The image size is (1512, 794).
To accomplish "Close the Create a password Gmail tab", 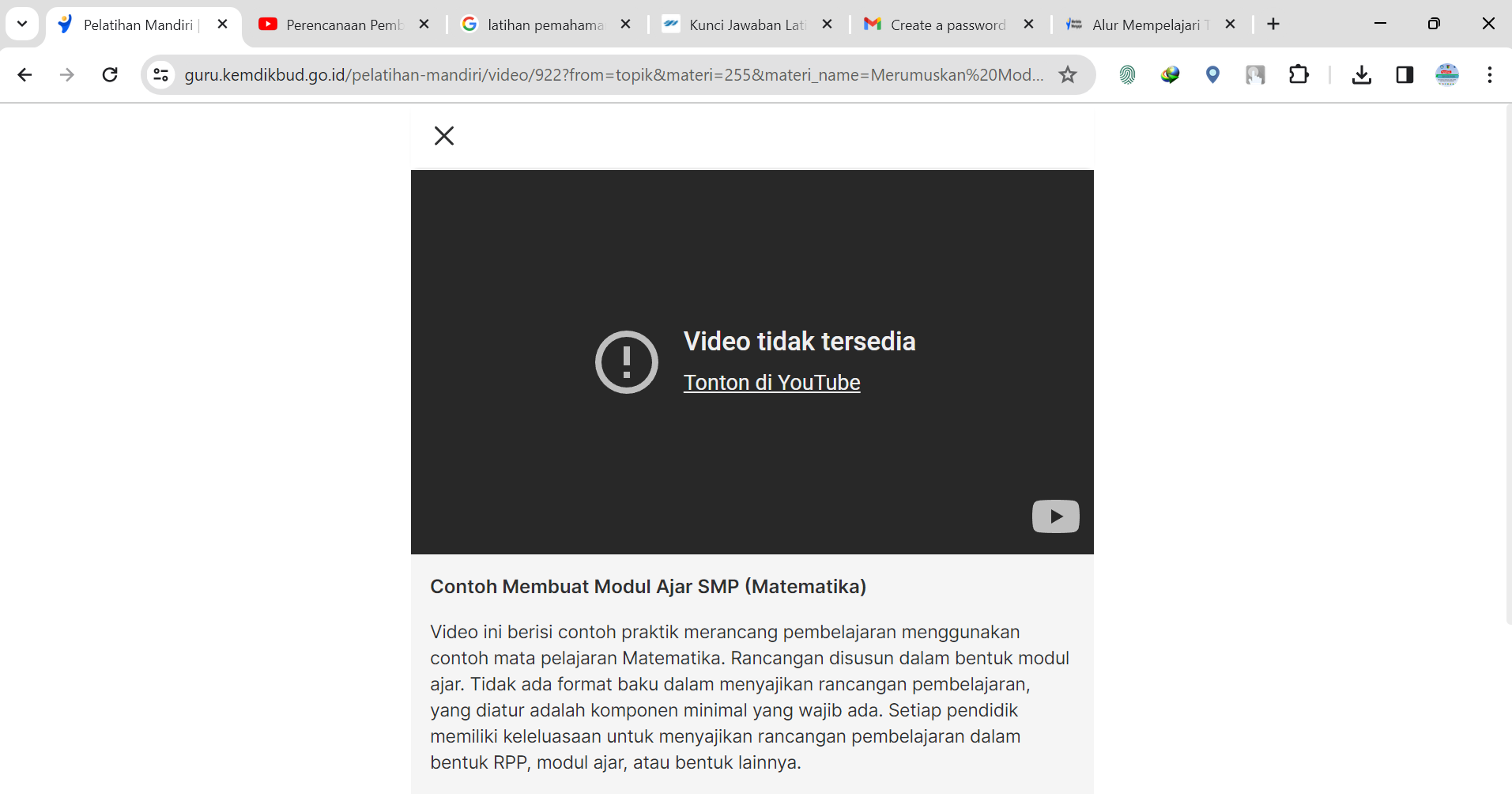I will pyautogui.click(x=1028, y=25).
